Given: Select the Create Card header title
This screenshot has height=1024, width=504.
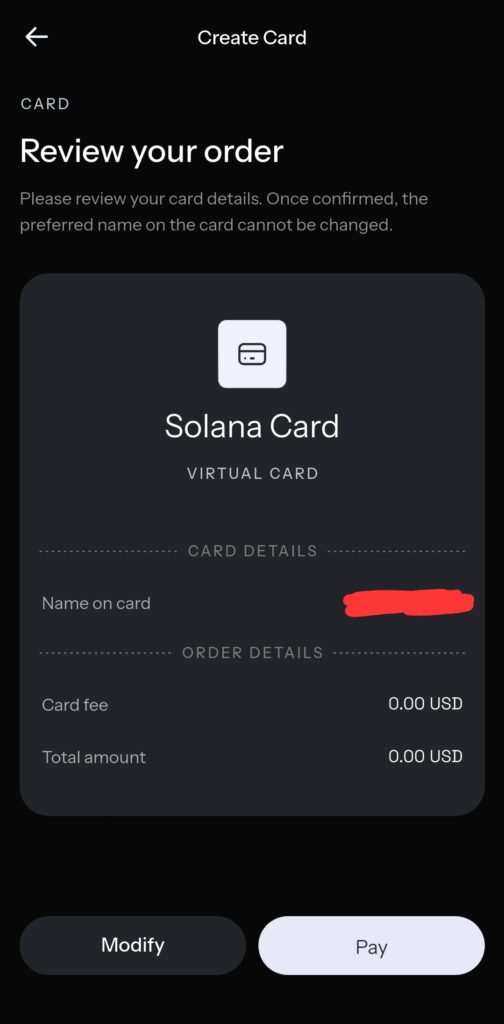Looking at the screenshot, I should pyautogui.click(x=252, y=38).
